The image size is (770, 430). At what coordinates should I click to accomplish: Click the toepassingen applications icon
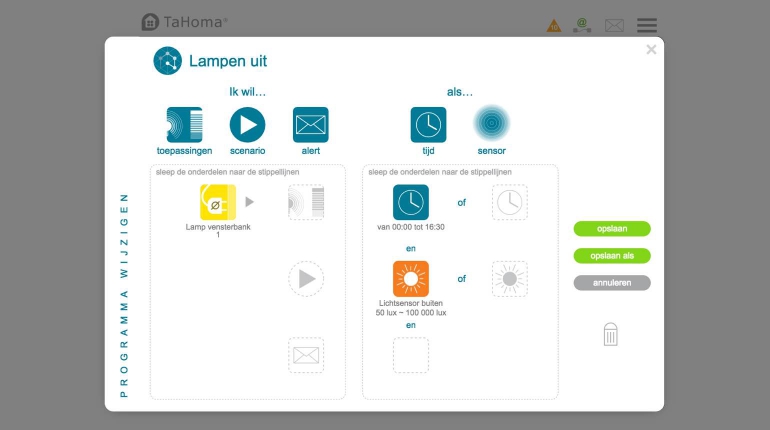[184, 125]
